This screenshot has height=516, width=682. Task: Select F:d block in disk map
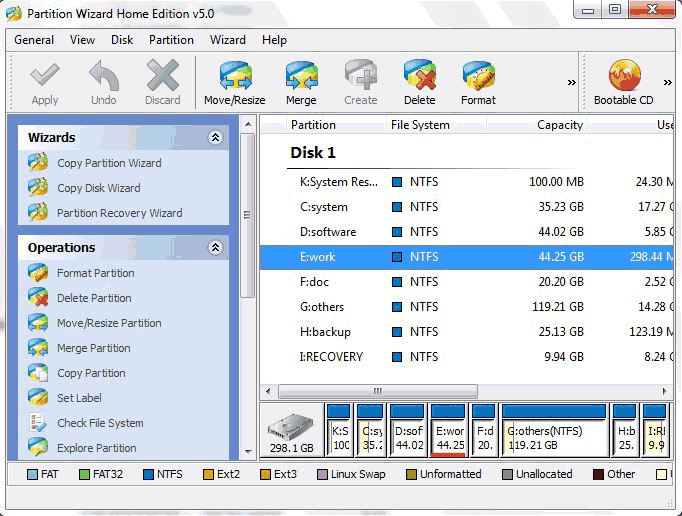[x=484, y=430]
